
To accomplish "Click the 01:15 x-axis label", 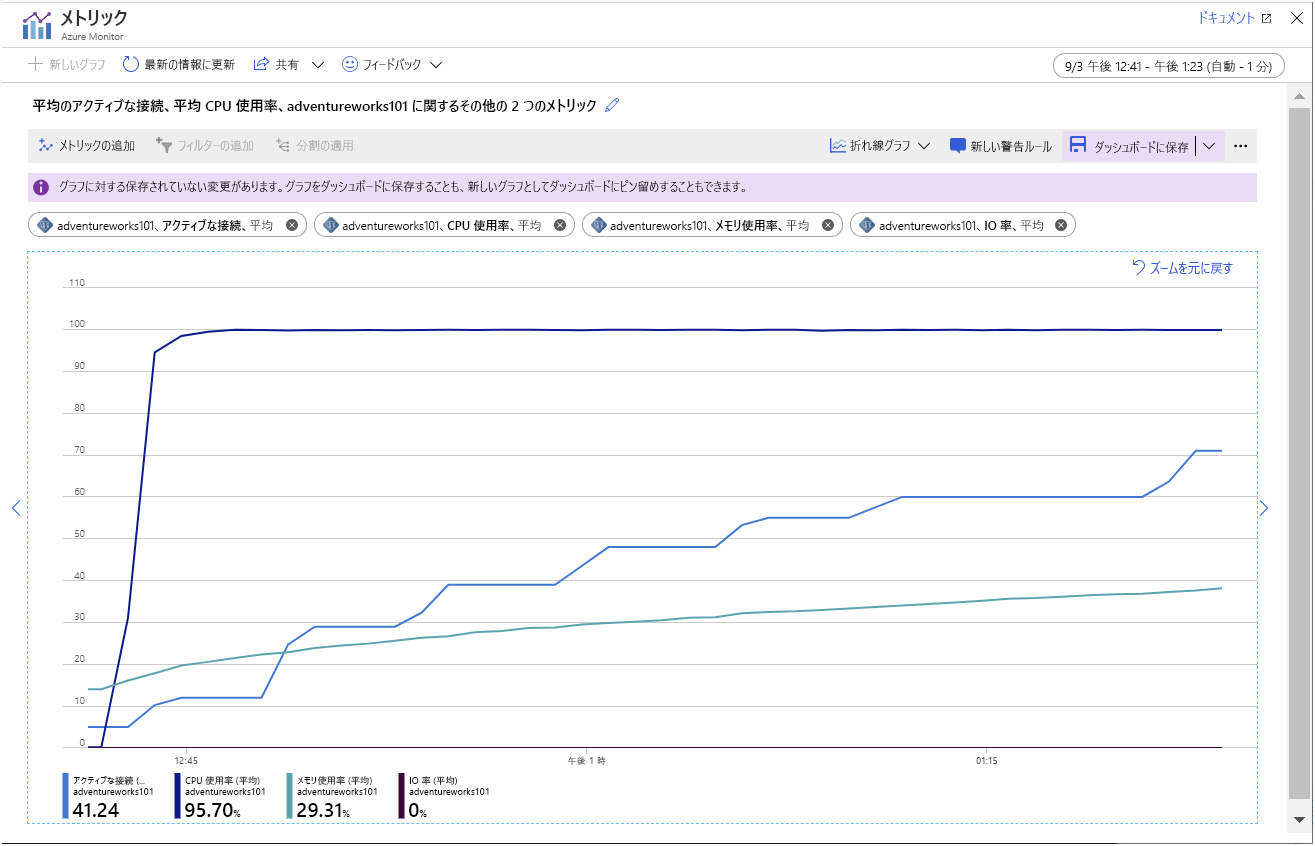I will [x=987, y=760].
